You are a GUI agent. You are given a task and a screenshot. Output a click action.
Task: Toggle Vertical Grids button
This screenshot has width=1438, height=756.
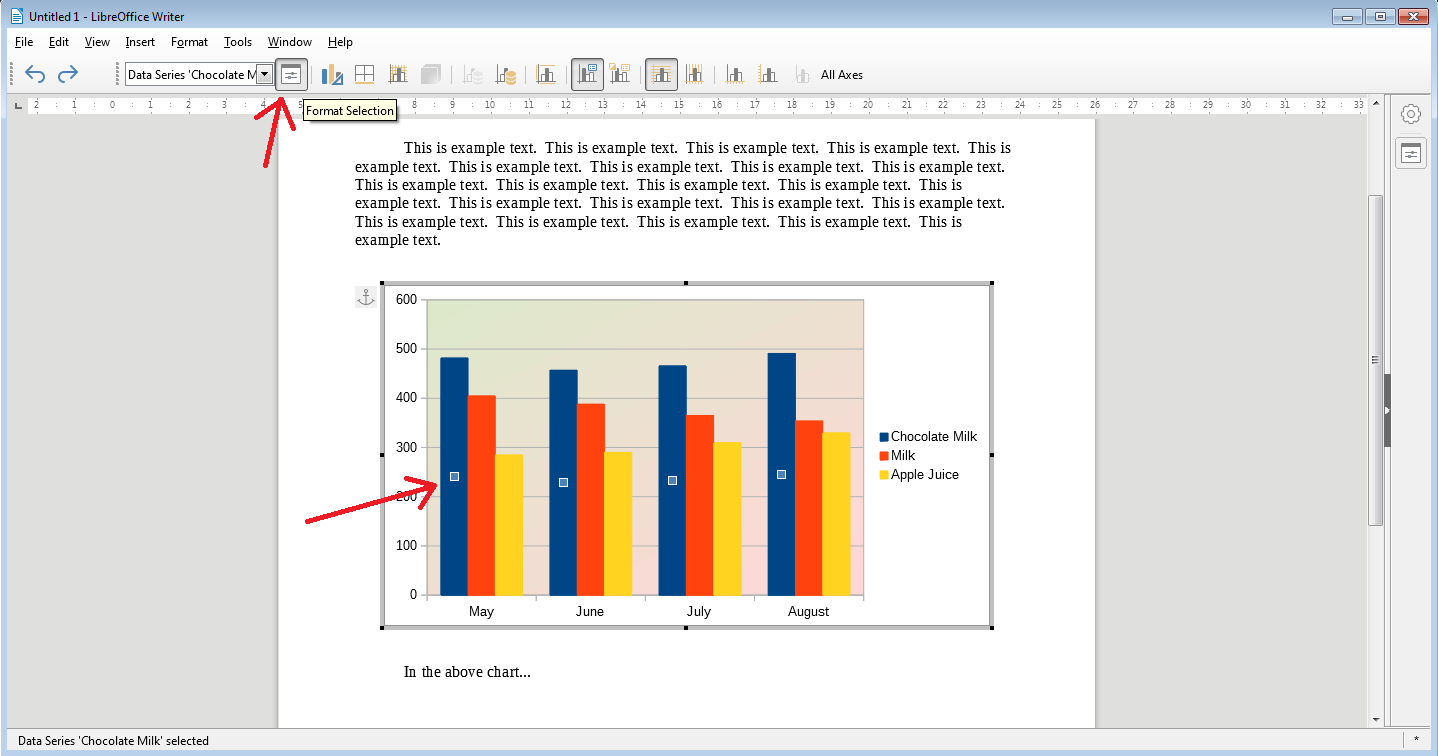pos(694,75)
